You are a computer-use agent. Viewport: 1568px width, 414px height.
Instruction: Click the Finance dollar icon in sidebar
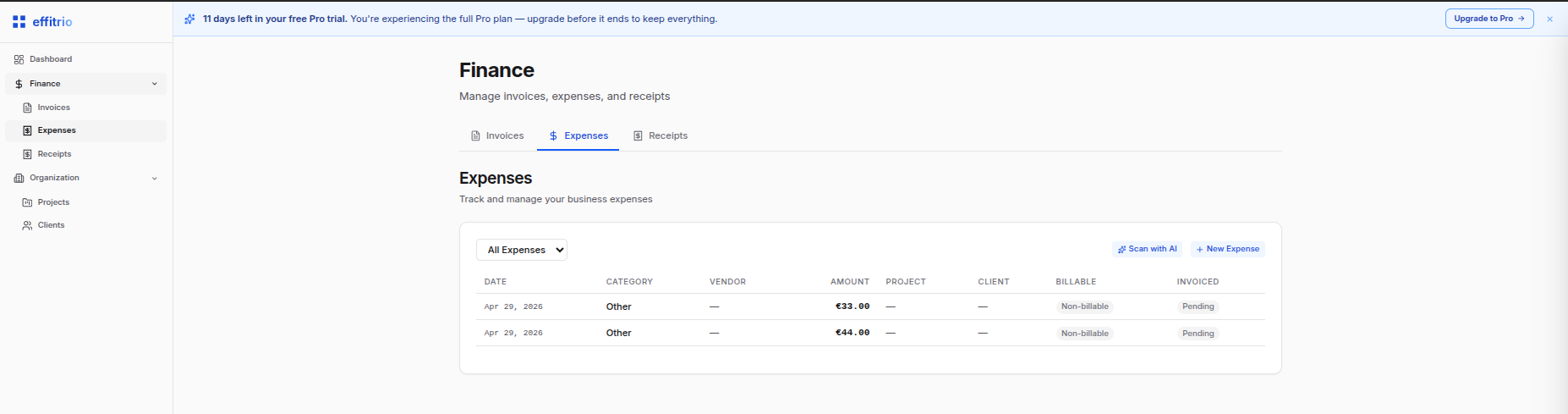click(x=19, y=84)
